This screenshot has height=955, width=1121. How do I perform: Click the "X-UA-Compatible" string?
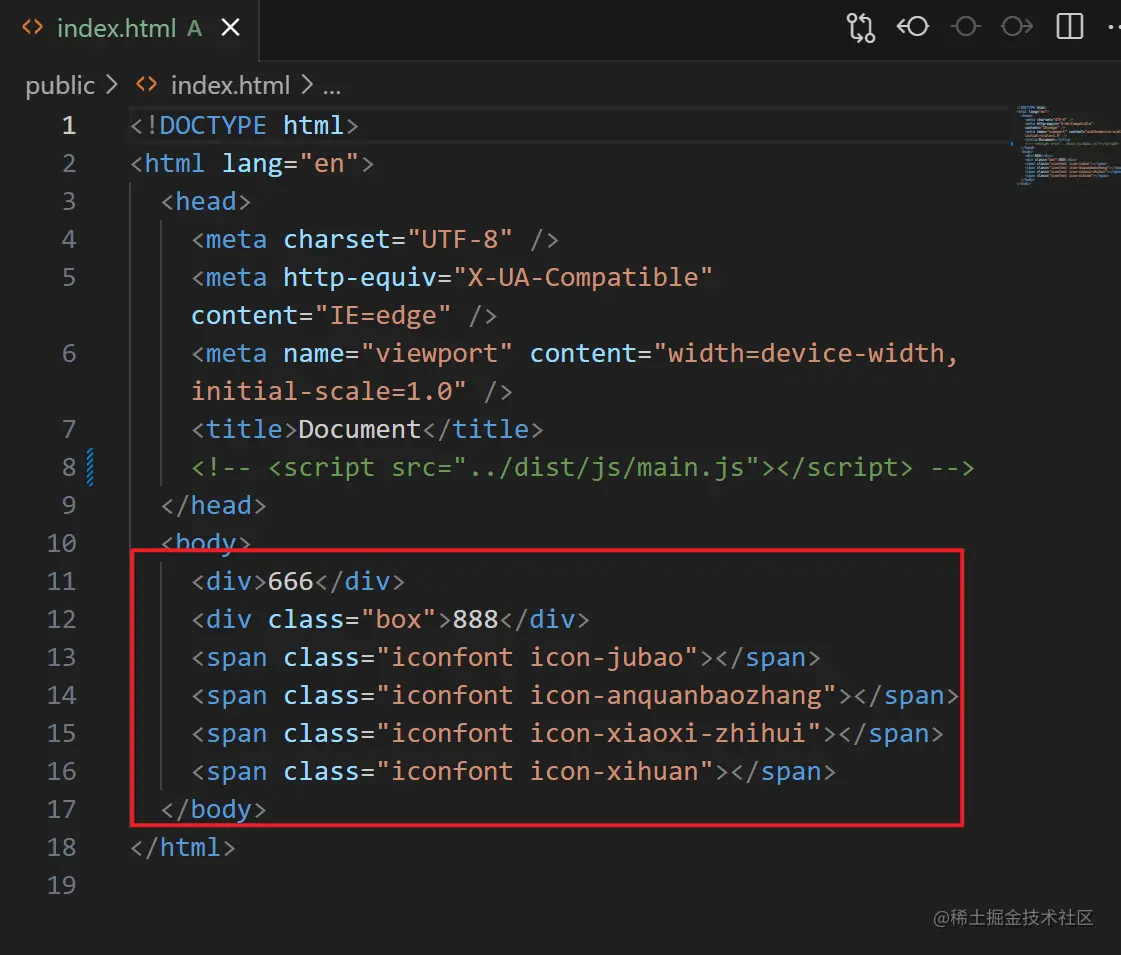click(x=583, y=277)
